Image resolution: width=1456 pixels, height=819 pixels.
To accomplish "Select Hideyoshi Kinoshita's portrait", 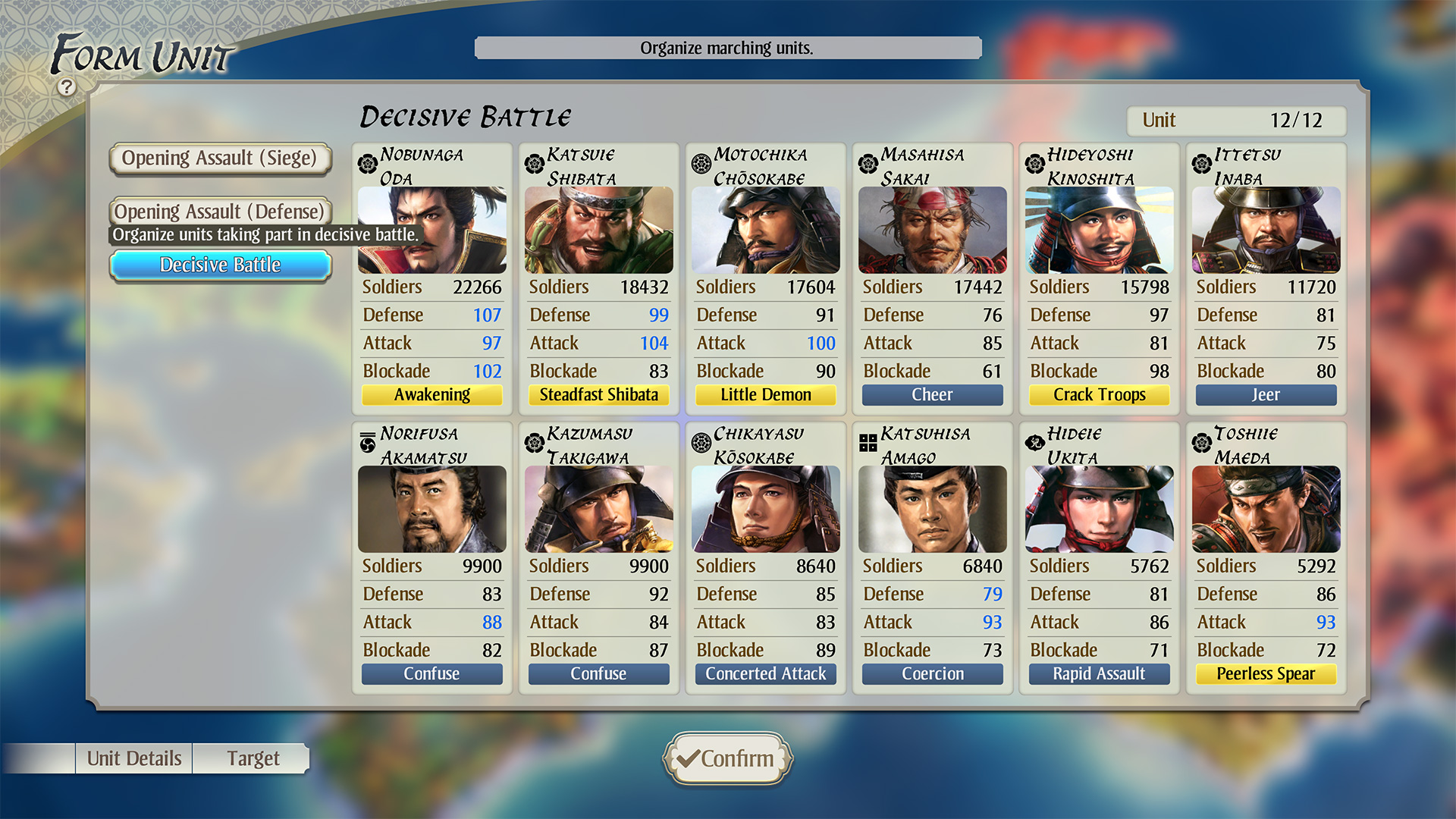I will click(1100, 231).
